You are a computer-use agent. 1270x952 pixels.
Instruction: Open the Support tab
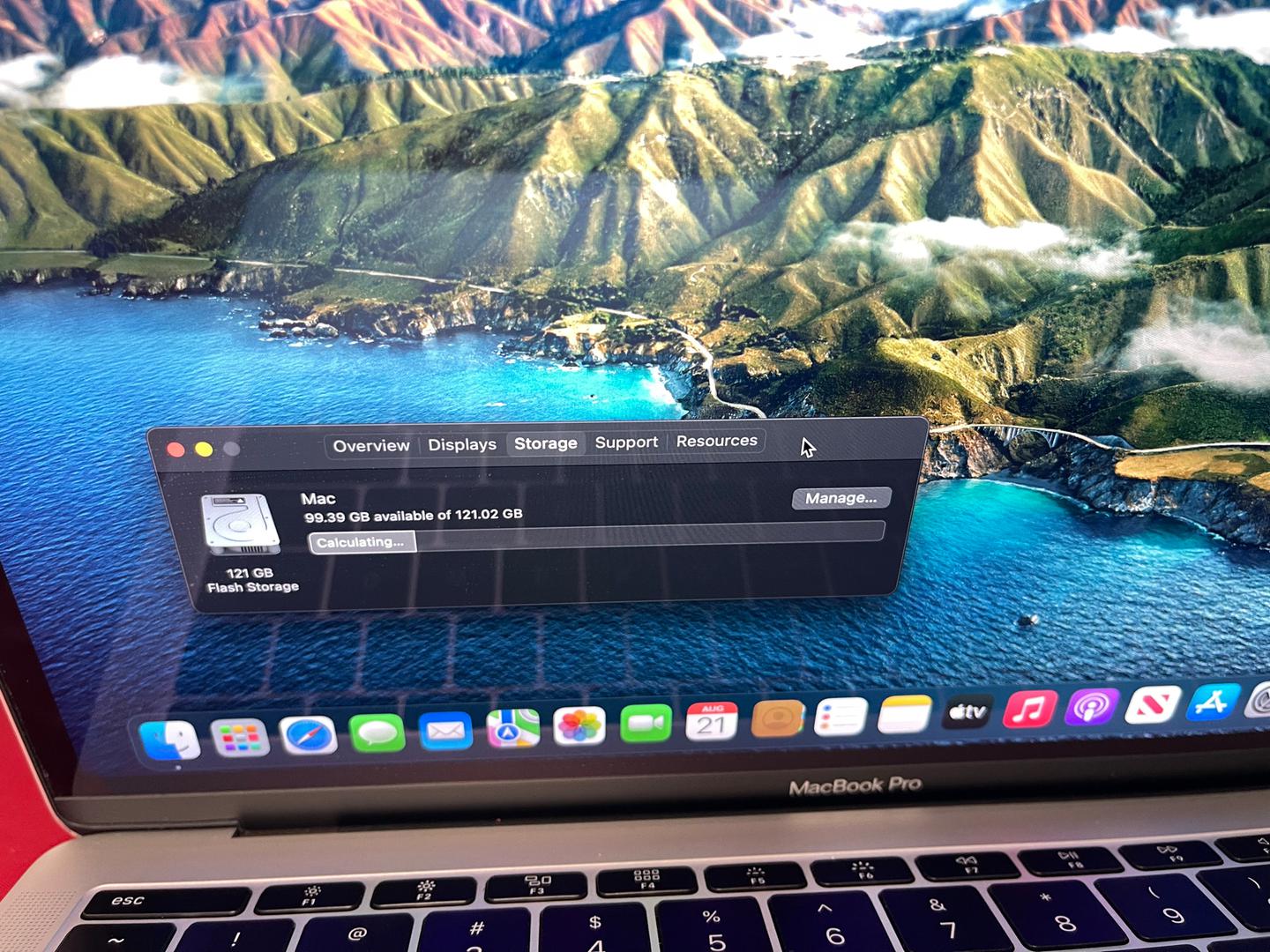tap(626, 442)
